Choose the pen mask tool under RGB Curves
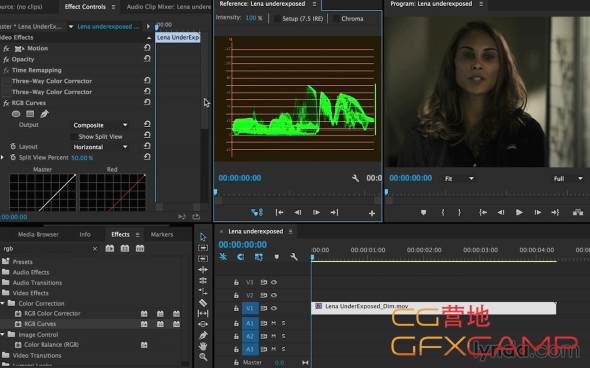 coord(44,113)
